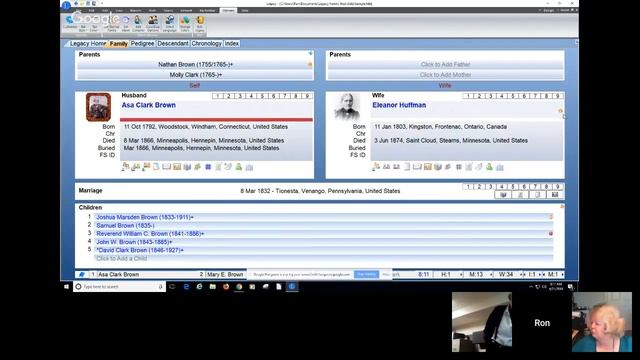
Task: Open Microsoft Edge from taskbar
Action: click(186, 287)
